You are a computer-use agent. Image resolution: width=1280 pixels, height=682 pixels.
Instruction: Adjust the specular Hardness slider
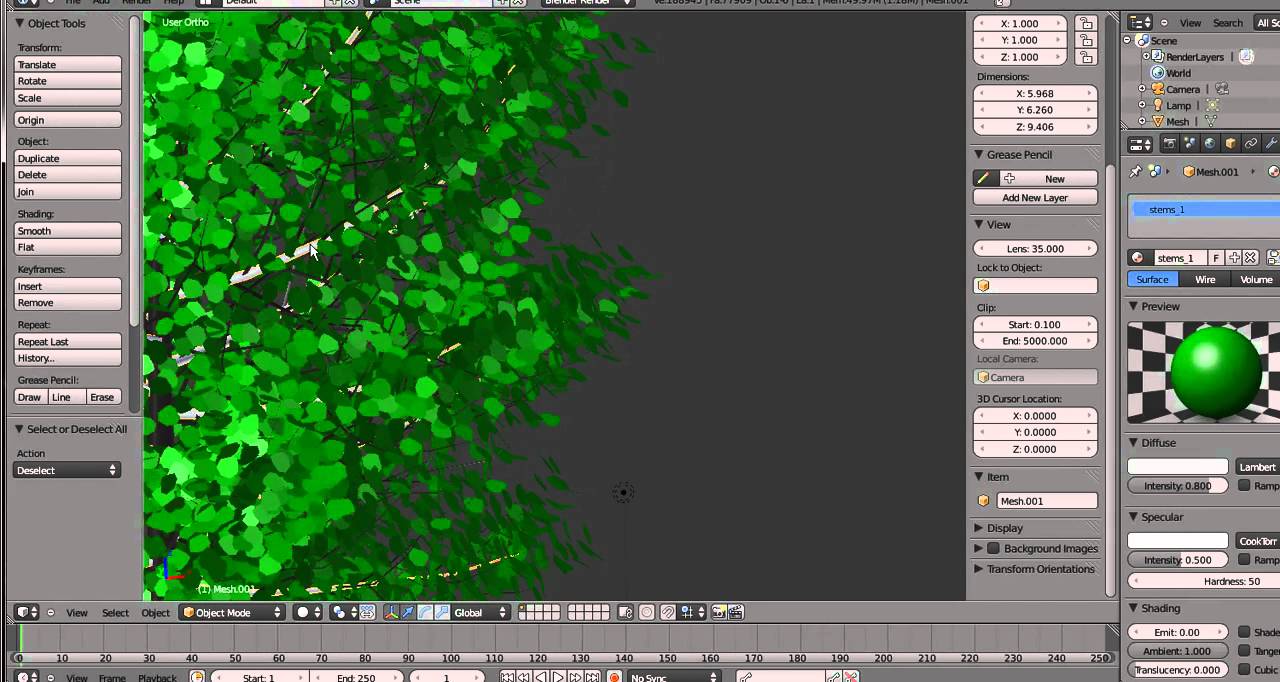pos(1204,581)
